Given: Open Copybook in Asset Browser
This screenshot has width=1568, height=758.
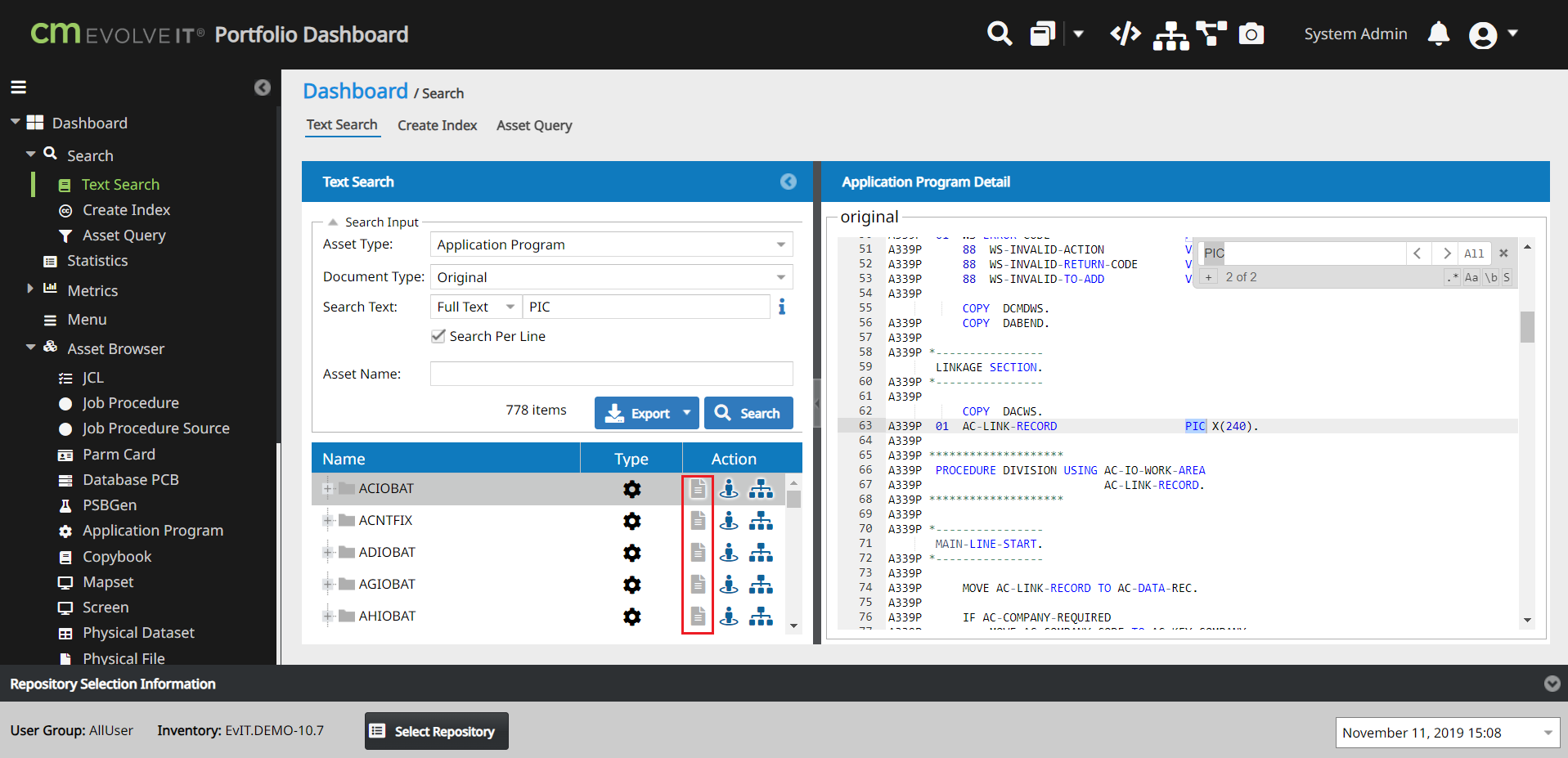Looking at the screenshot, I should 117,557.
